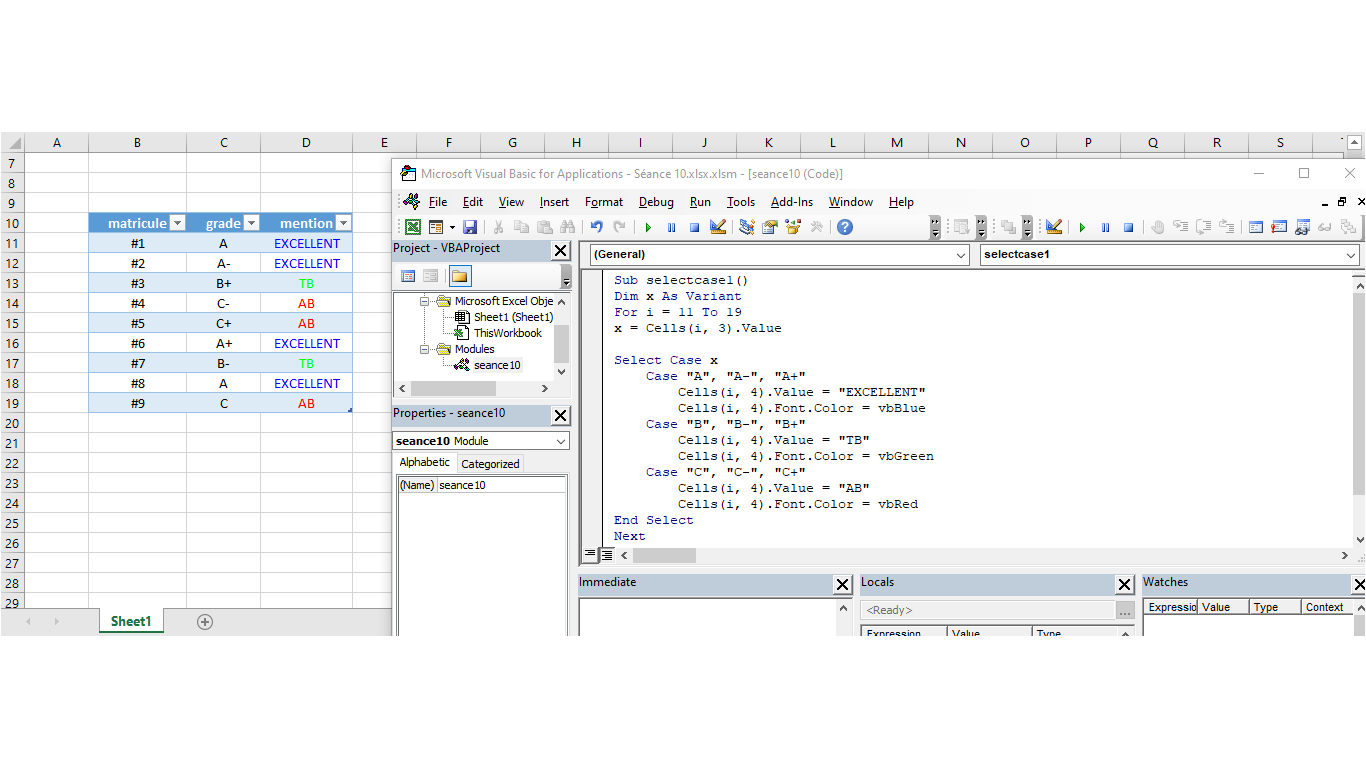Open the Run menu

coord(700,202)
